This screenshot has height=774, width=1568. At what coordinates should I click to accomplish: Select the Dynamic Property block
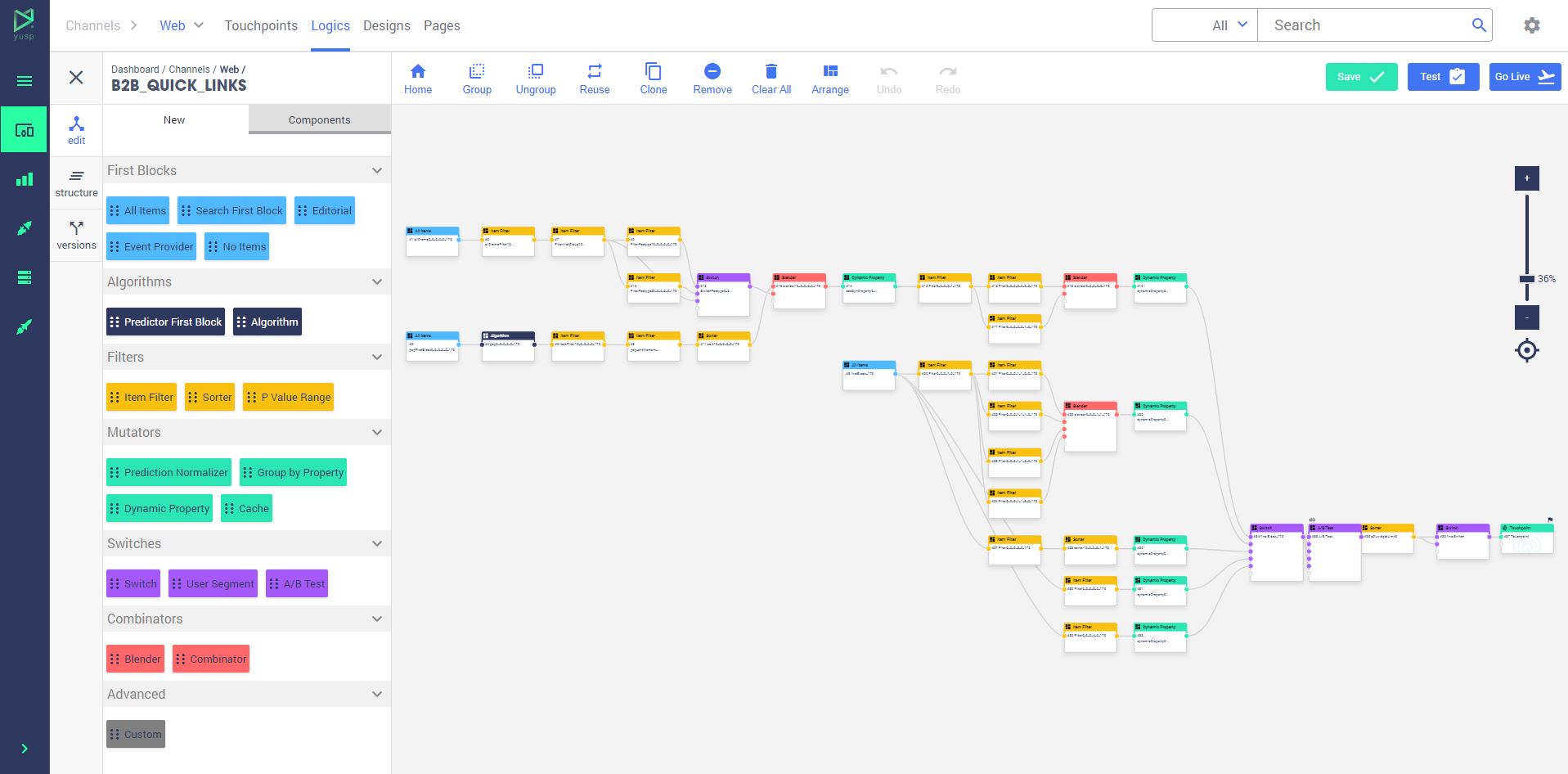click(x=159, y=508)
